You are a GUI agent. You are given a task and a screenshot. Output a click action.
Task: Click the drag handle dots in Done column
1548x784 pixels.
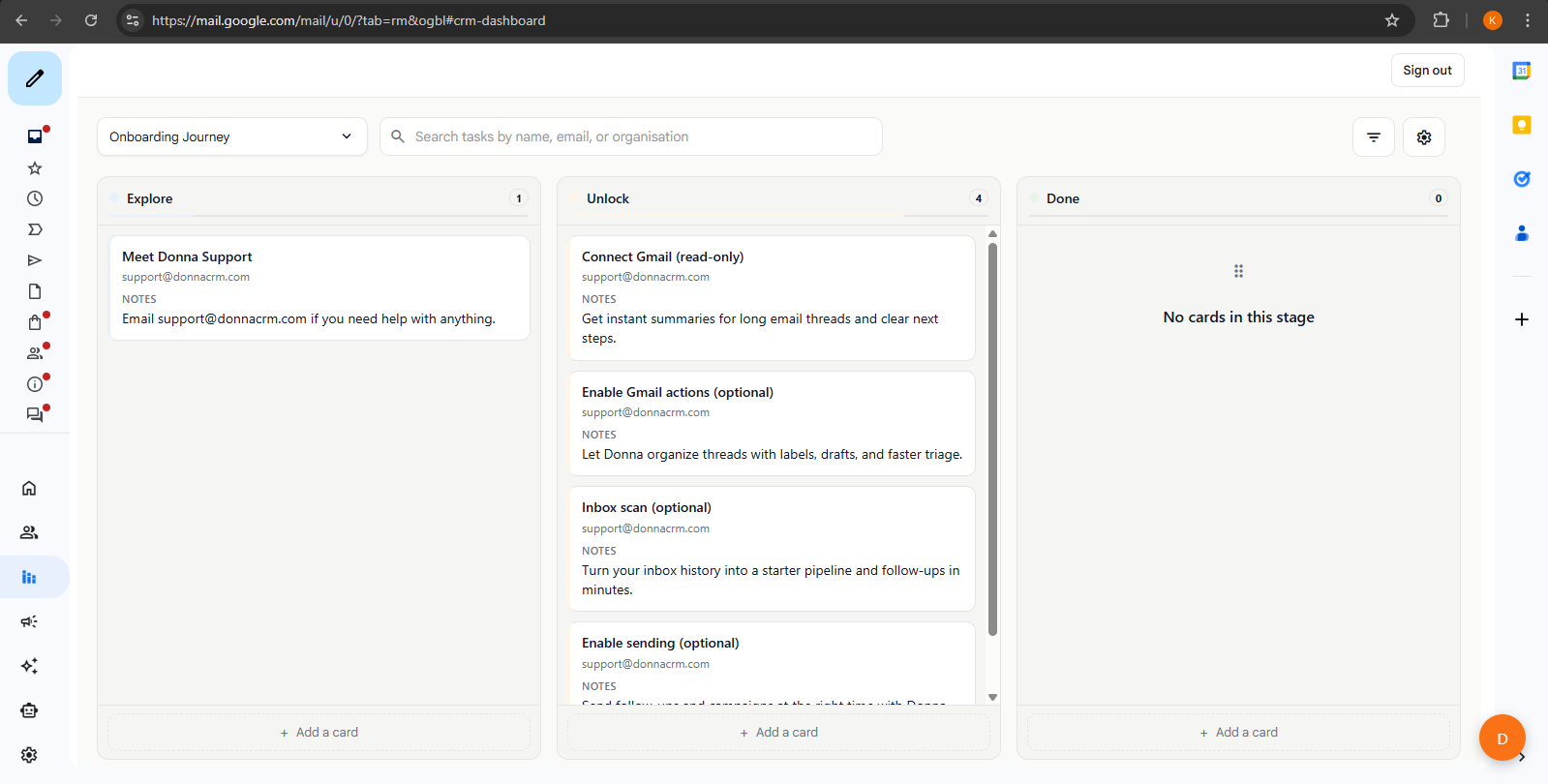[1238, 271]
